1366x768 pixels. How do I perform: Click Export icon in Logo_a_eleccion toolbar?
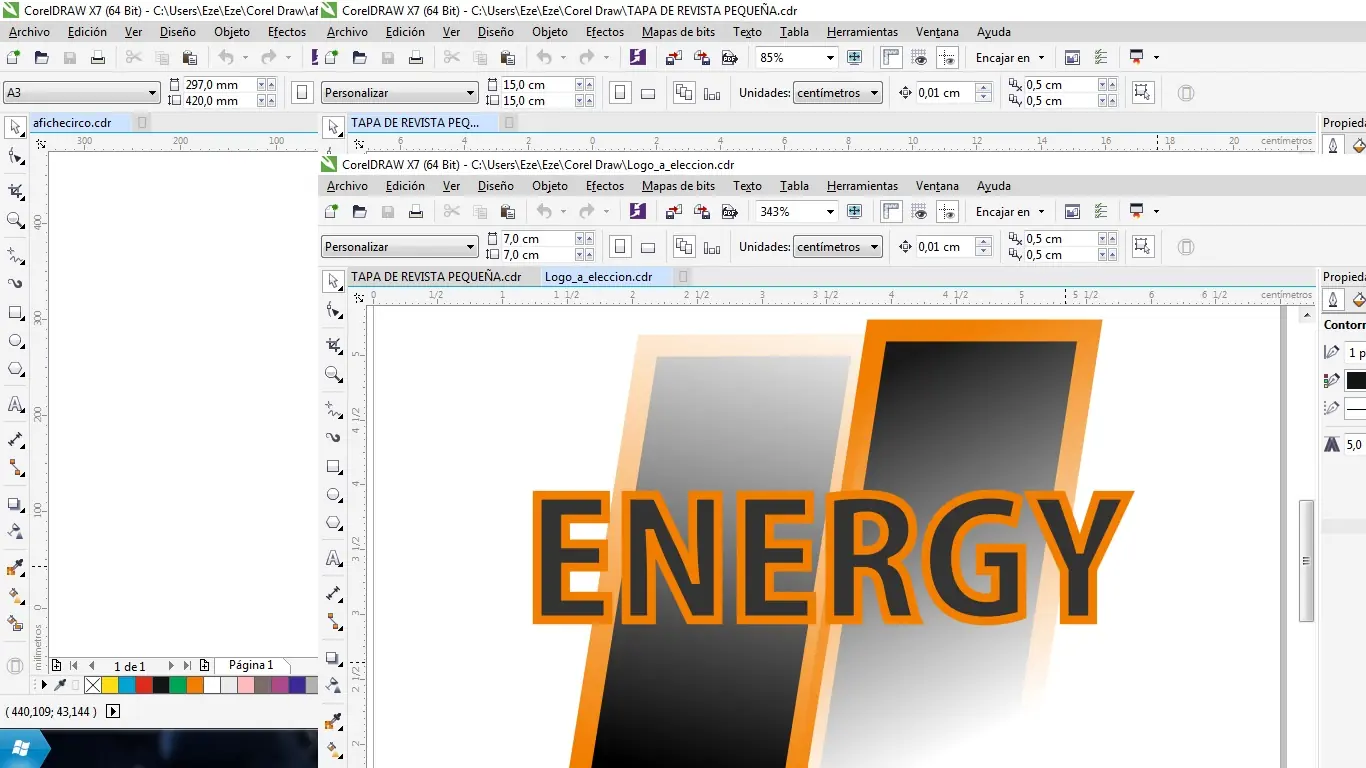702,212
